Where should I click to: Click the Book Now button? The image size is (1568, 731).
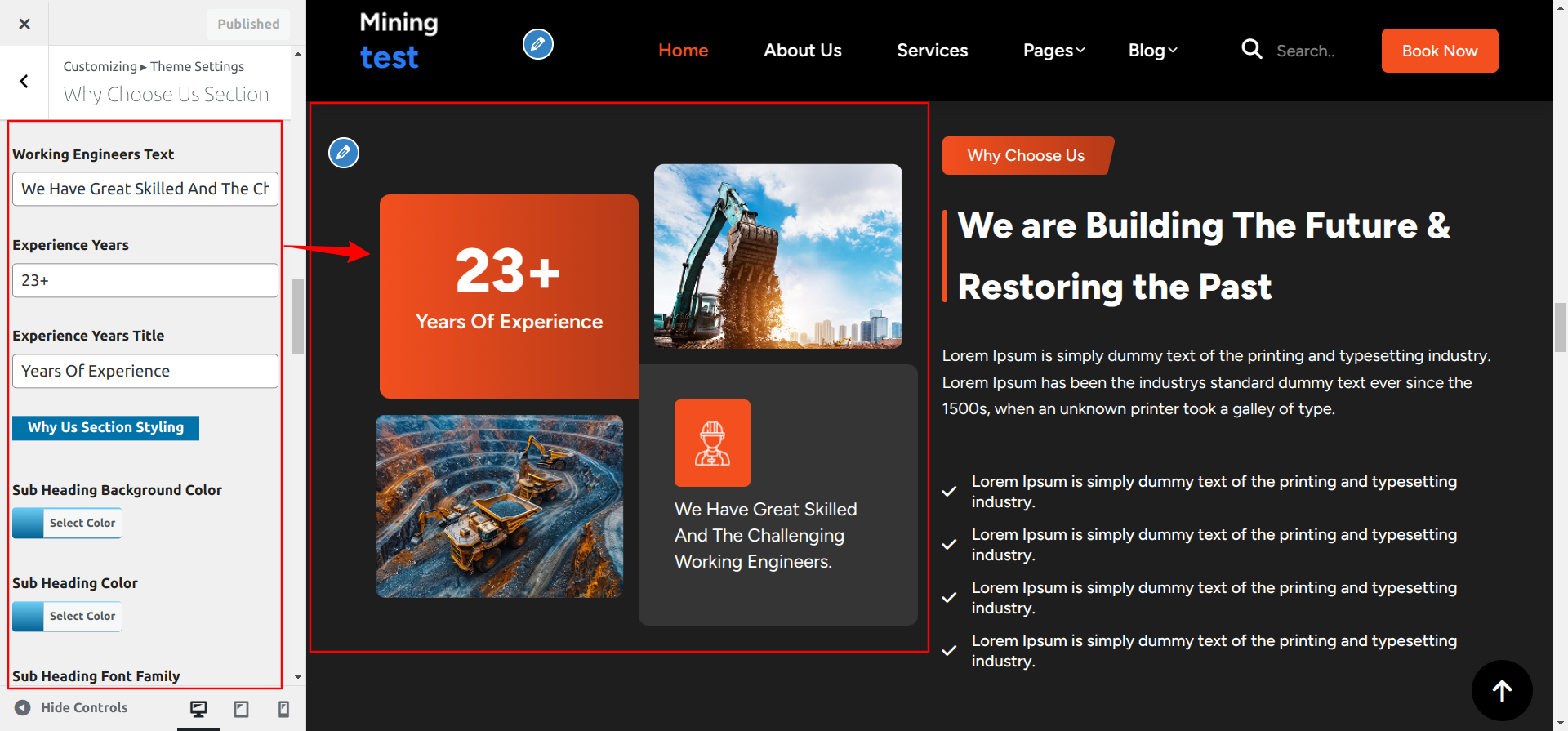1439,51
